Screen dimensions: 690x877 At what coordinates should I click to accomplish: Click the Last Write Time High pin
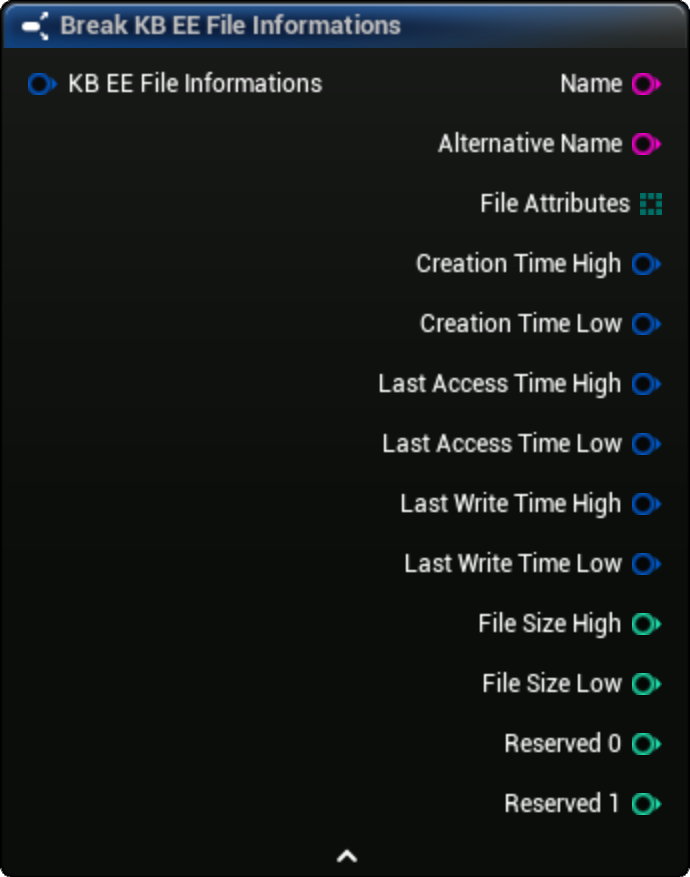point(645,504)
